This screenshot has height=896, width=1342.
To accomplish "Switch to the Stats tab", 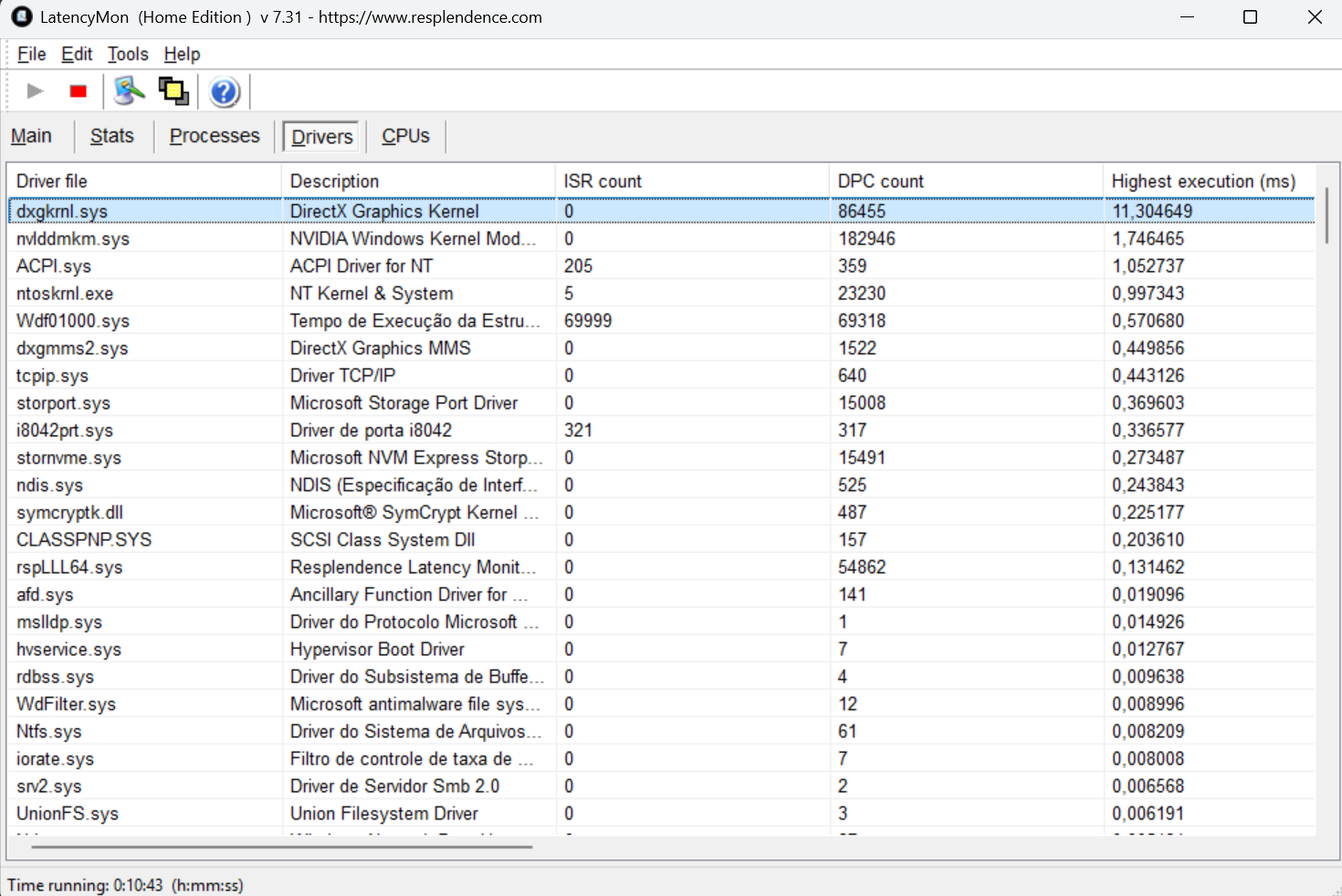I will [112, 136].
